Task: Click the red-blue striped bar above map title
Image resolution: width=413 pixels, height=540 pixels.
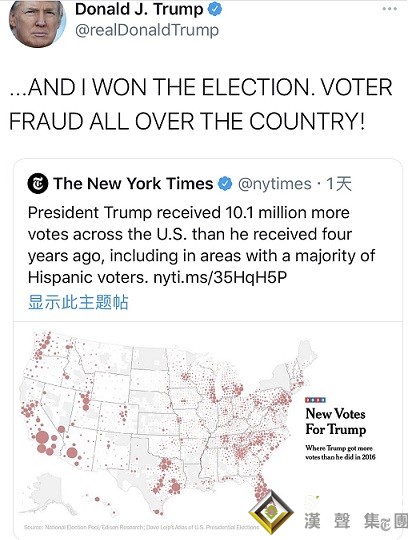Action: click(x=315, y=400)
